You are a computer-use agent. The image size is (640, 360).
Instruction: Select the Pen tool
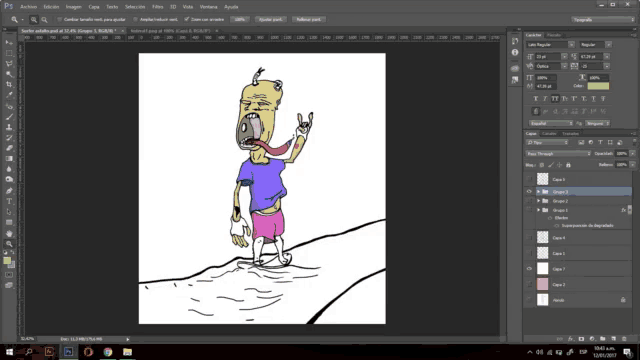[x=9, y=191]
